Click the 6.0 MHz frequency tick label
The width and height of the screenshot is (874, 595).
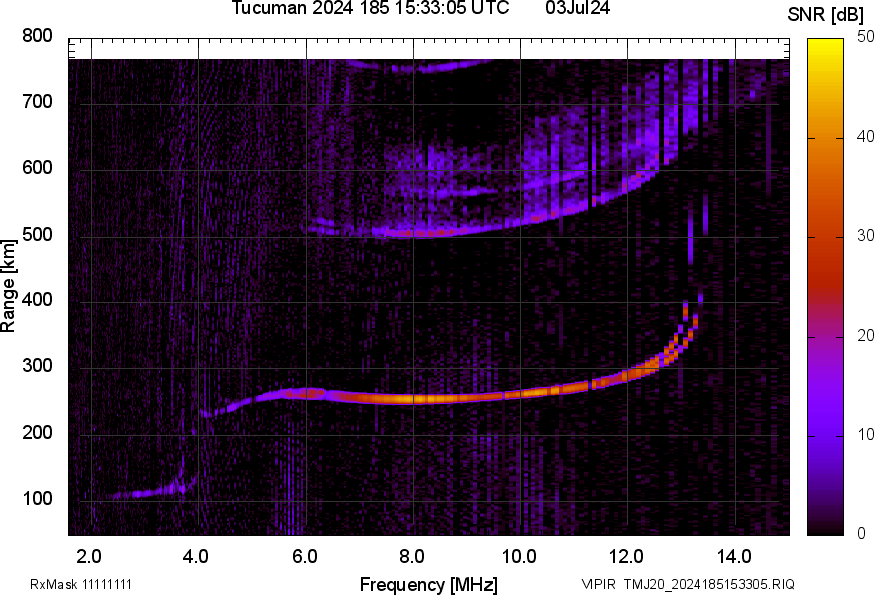(x=304, y=556)
